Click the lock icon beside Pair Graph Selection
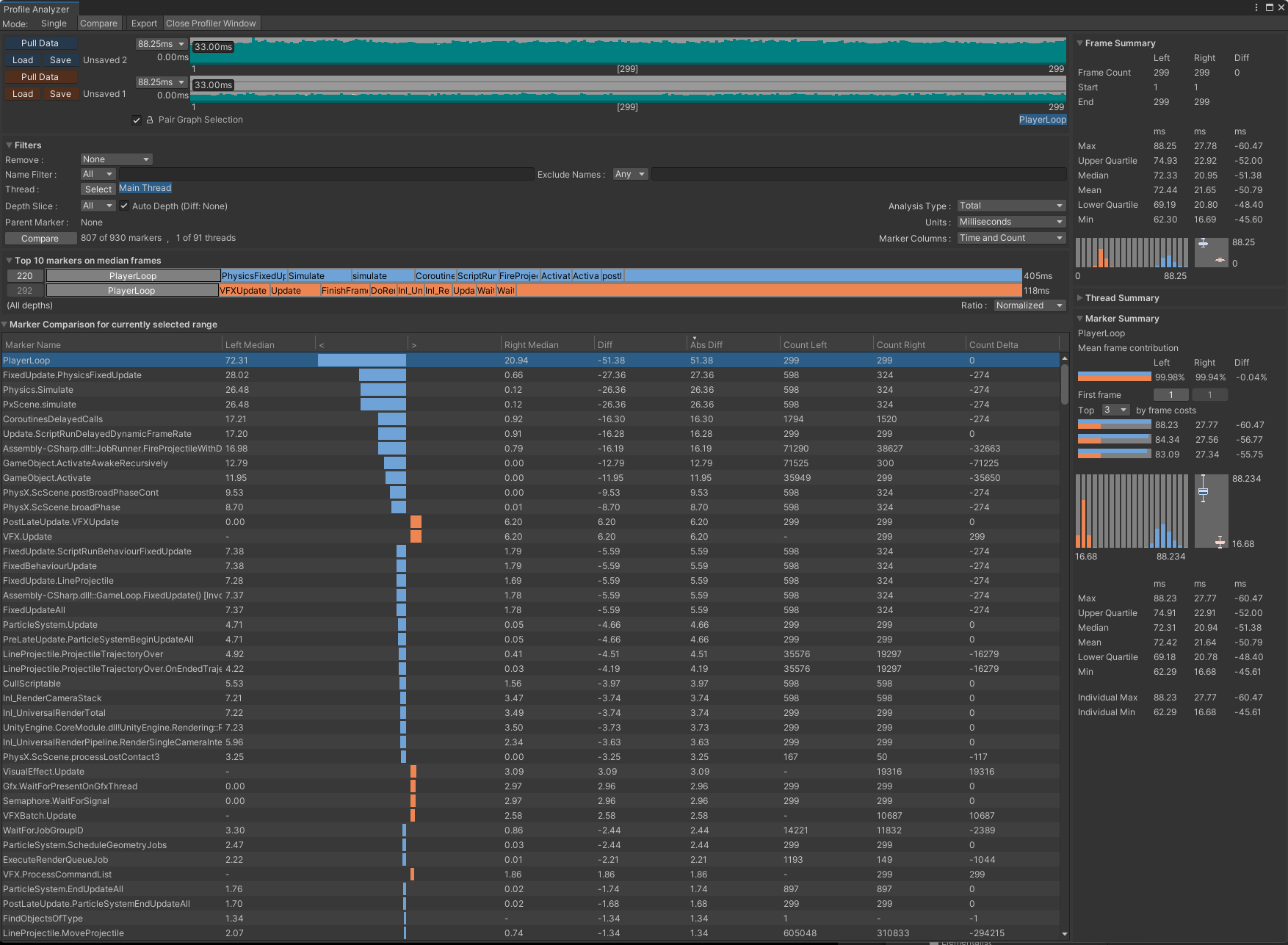This screenshot has width=1288, height=945. pos(150,120)
